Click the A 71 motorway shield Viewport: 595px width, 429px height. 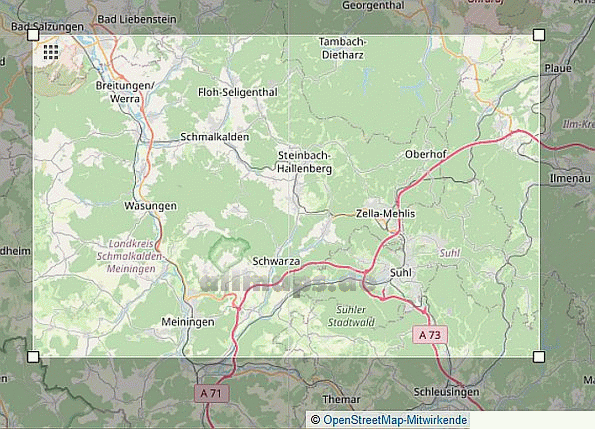click(x=212, y=393)
